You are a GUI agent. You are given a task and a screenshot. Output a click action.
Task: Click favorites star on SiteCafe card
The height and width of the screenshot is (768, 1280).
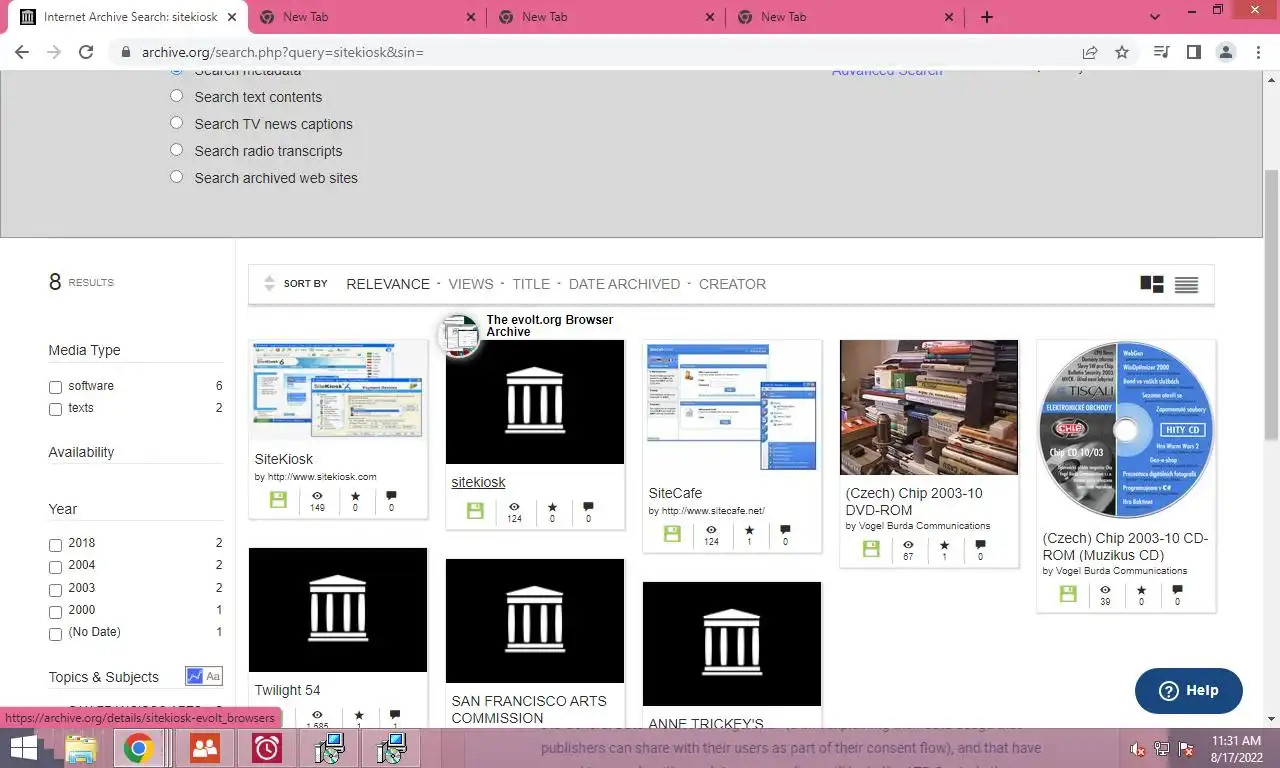tap(748, 530)
